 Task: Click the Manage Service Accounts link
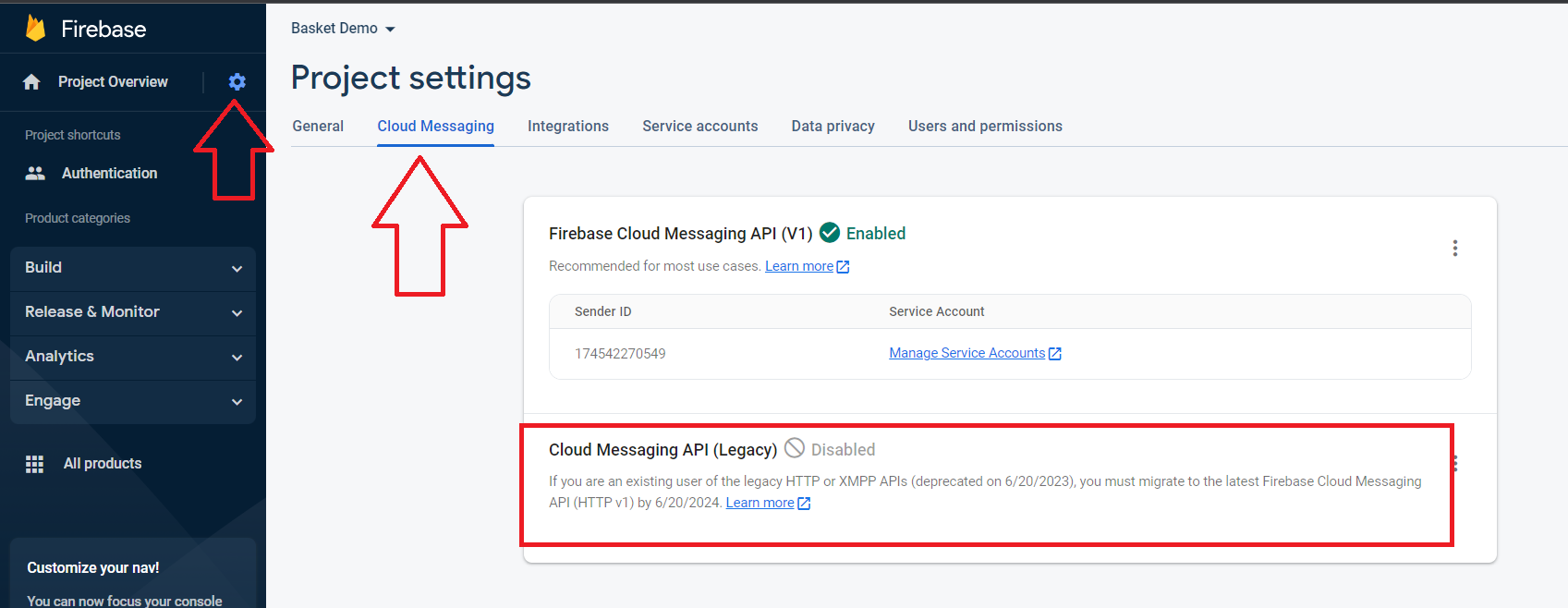click(x=966, y=353)
